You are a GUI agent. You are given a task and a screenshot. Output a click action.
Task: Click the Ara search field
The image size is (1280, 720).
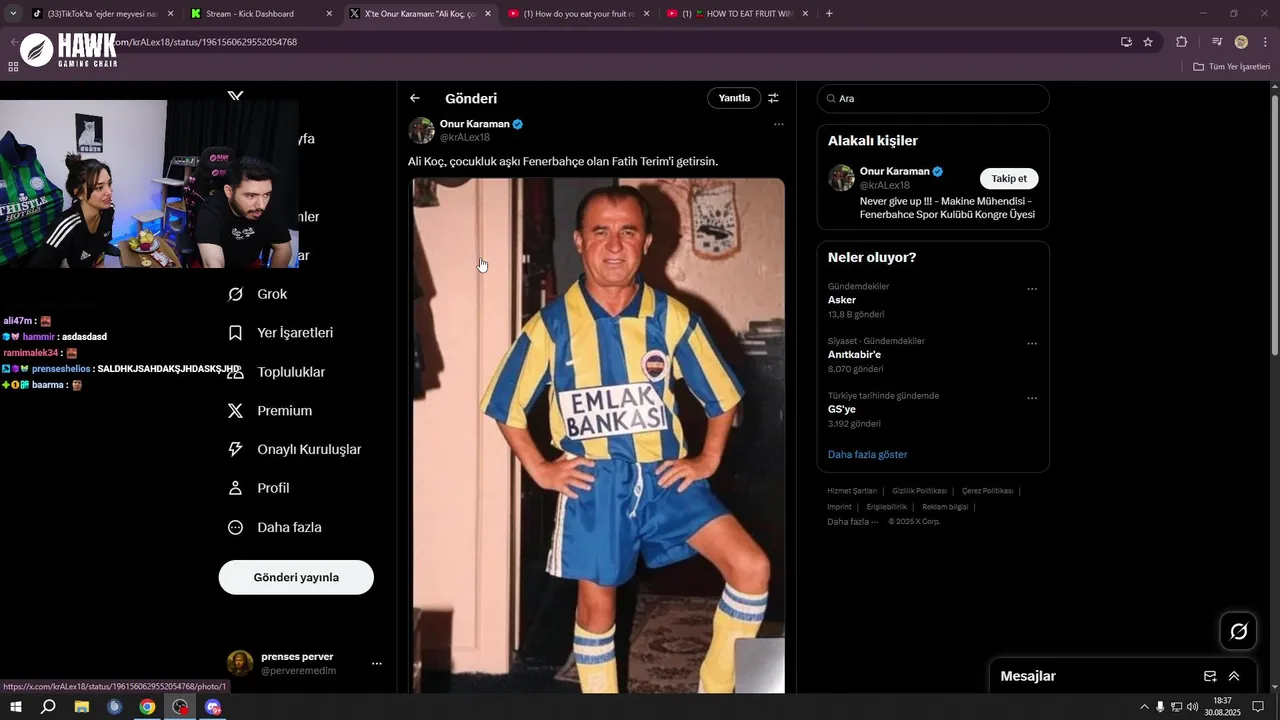point(933,99)
